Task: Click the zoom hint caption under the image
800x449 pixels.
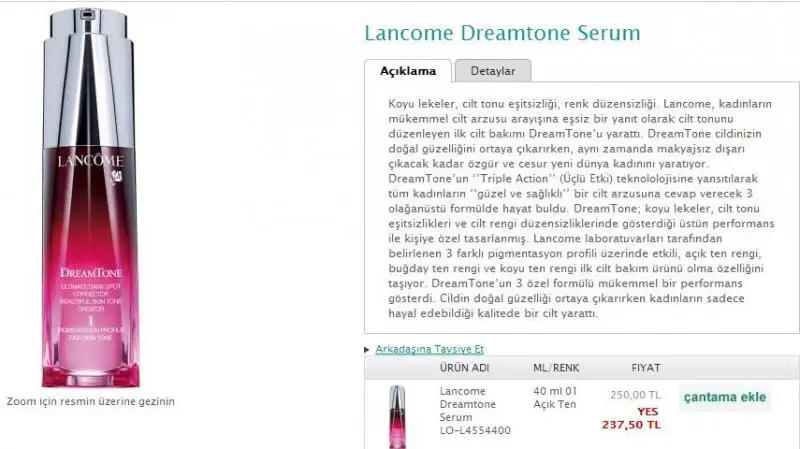Action: [x=90, y=402]
